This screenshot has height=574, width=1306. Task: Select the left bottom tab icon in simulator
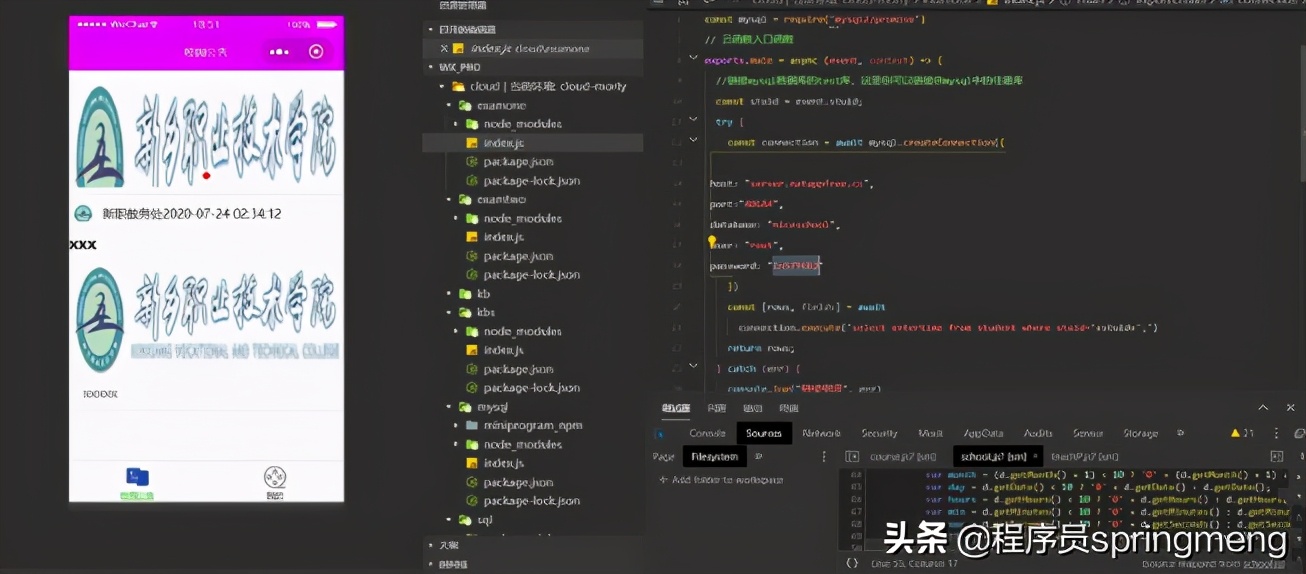click(x=137, y=478)
